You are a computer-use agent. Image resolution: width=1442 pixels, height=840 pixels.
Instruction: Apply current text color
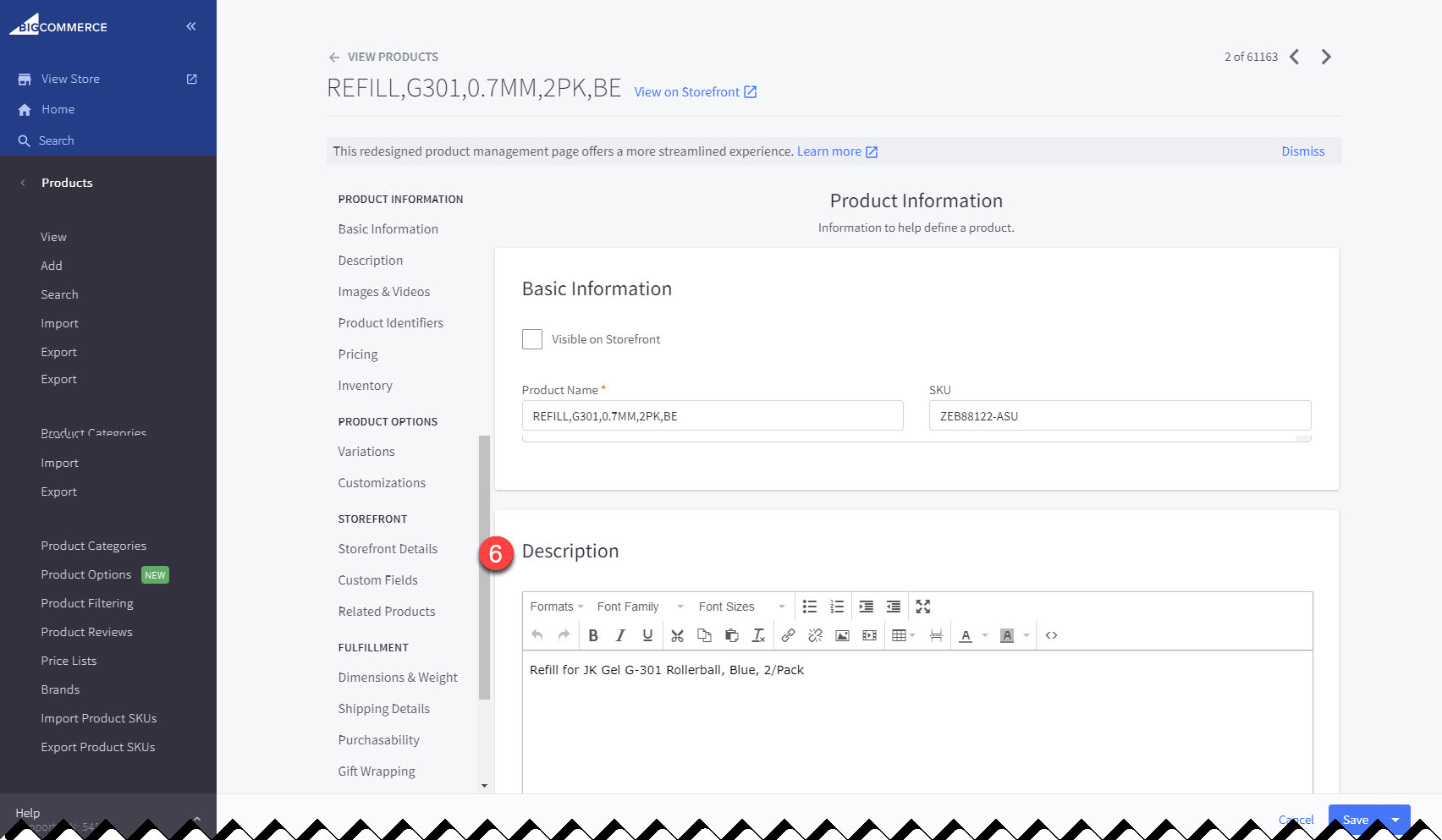point(966,635)
